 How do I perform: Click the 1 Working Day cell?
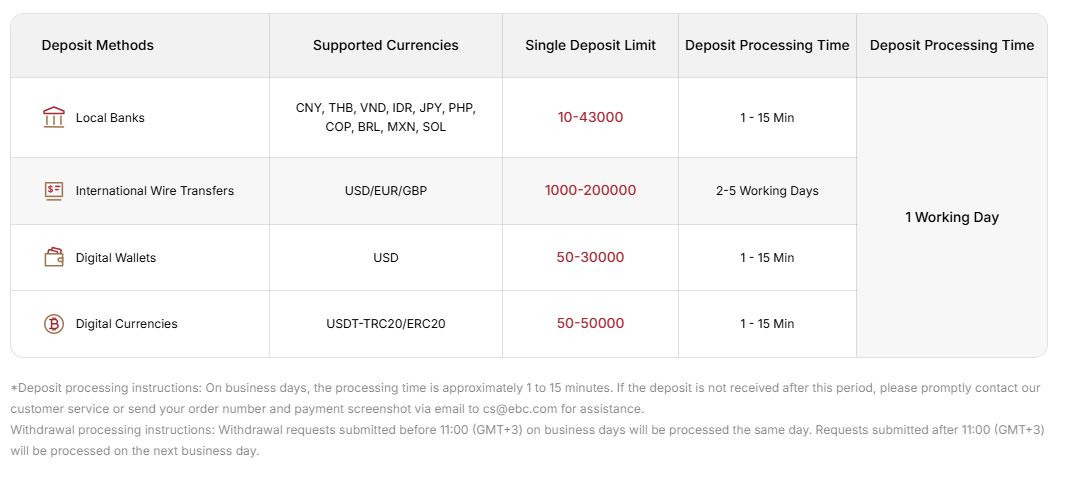(x=952, y=217)
